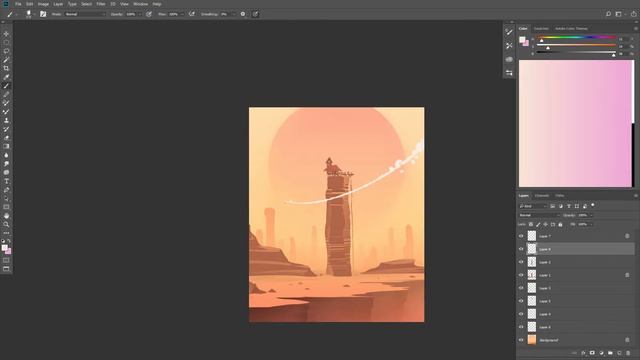Viewport: 640px width, 360px height.
Task: Open workspace switcher icon top right
Action: pyautogui.click(x=619, y=14)
